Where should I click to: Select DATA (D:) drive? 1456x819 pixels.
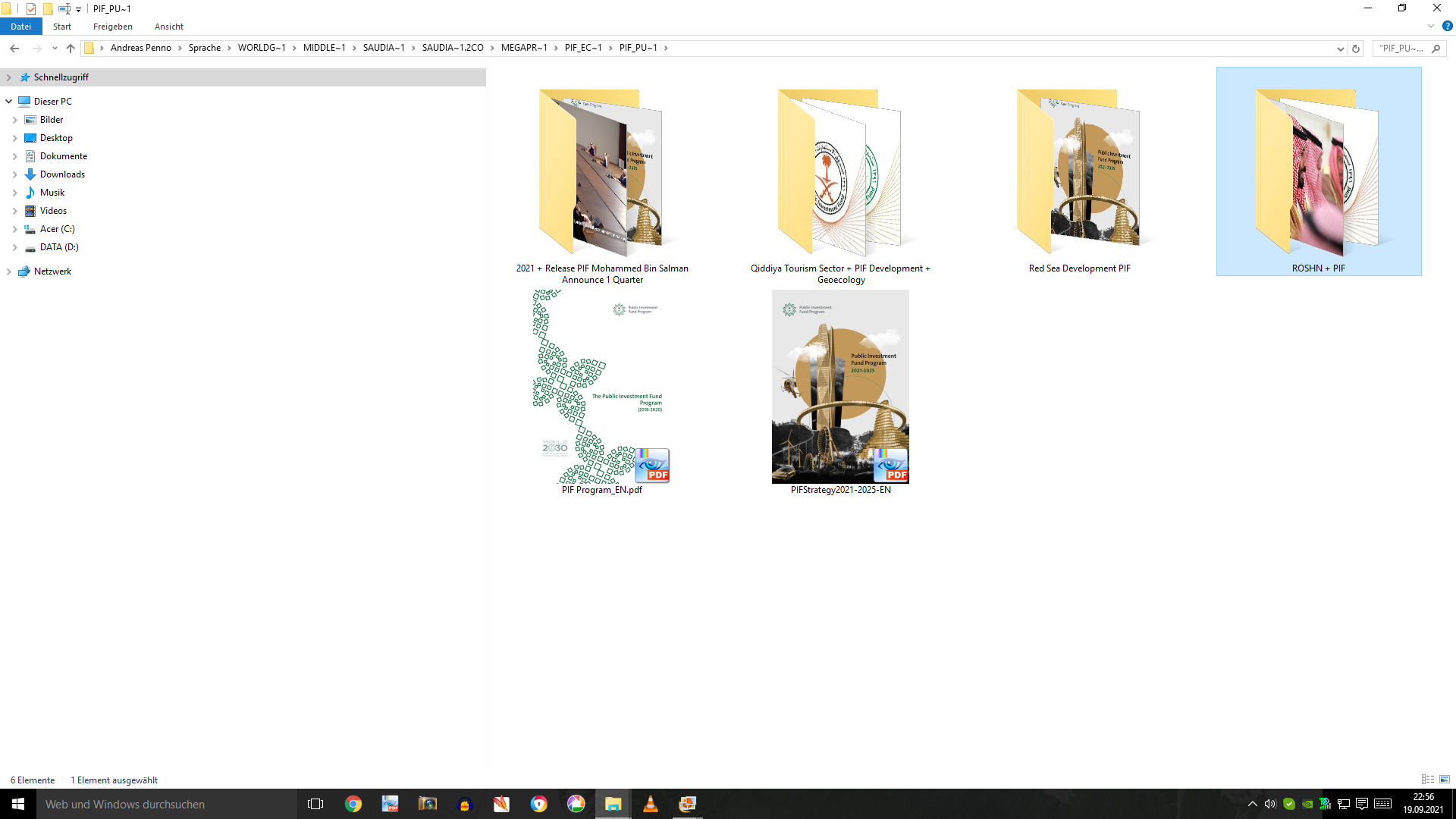pyautogui.click(x=59, y=247)
